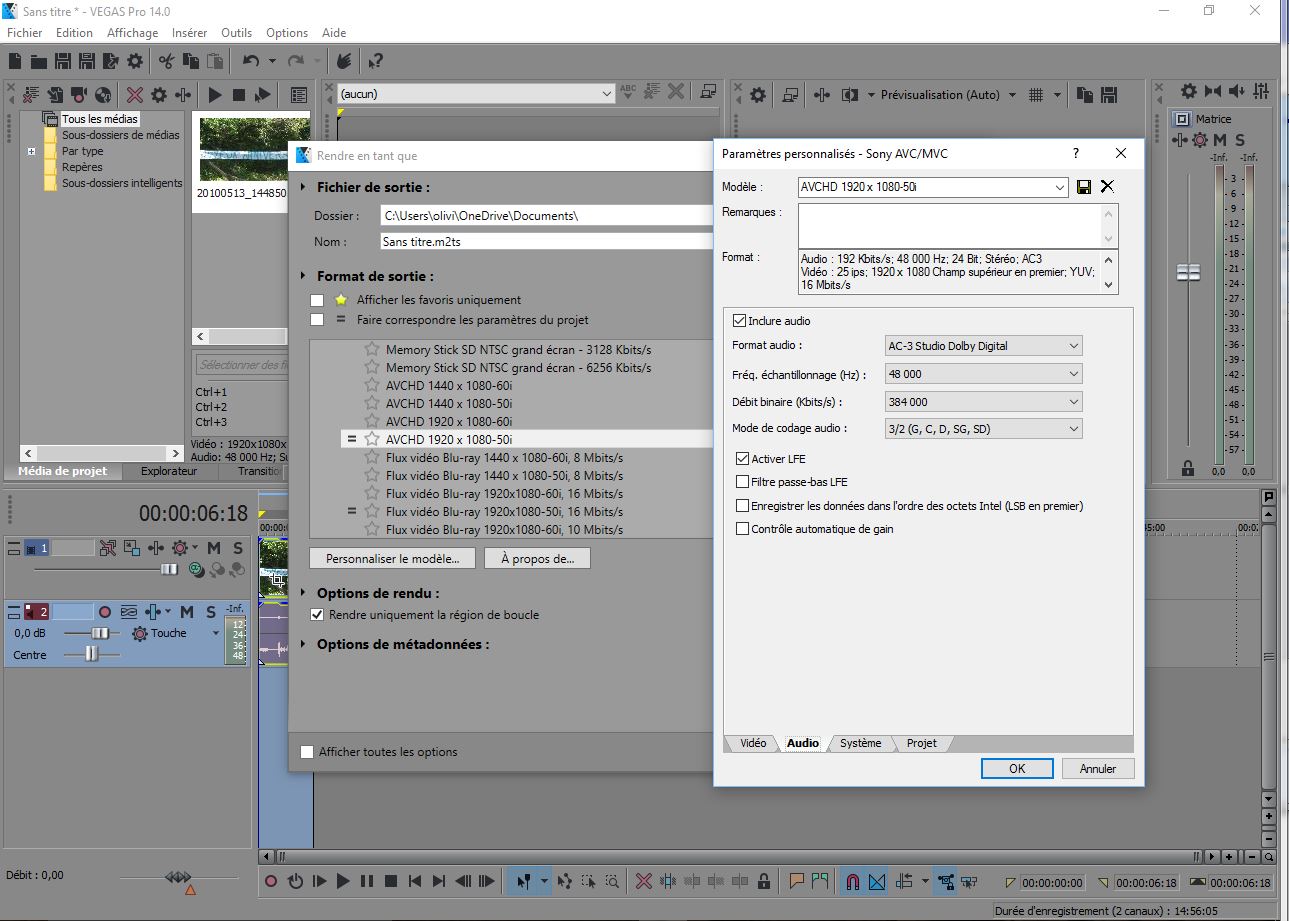1289x921 pixels.
Task: Arm audio track 2 for recording
Action: click(x=104, y=611)
